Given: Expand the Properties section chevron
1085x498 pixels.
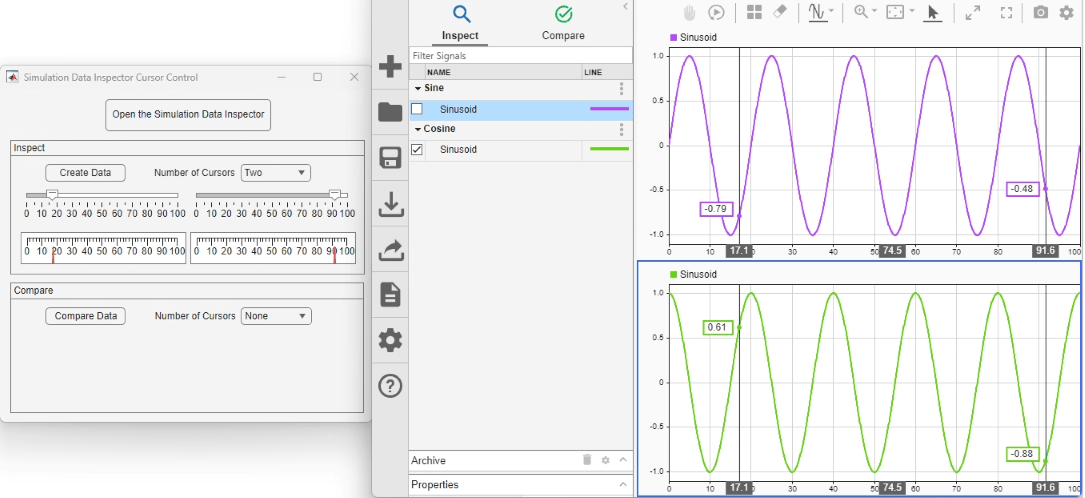Looking at the screenshot, I should tap(622, 484).
